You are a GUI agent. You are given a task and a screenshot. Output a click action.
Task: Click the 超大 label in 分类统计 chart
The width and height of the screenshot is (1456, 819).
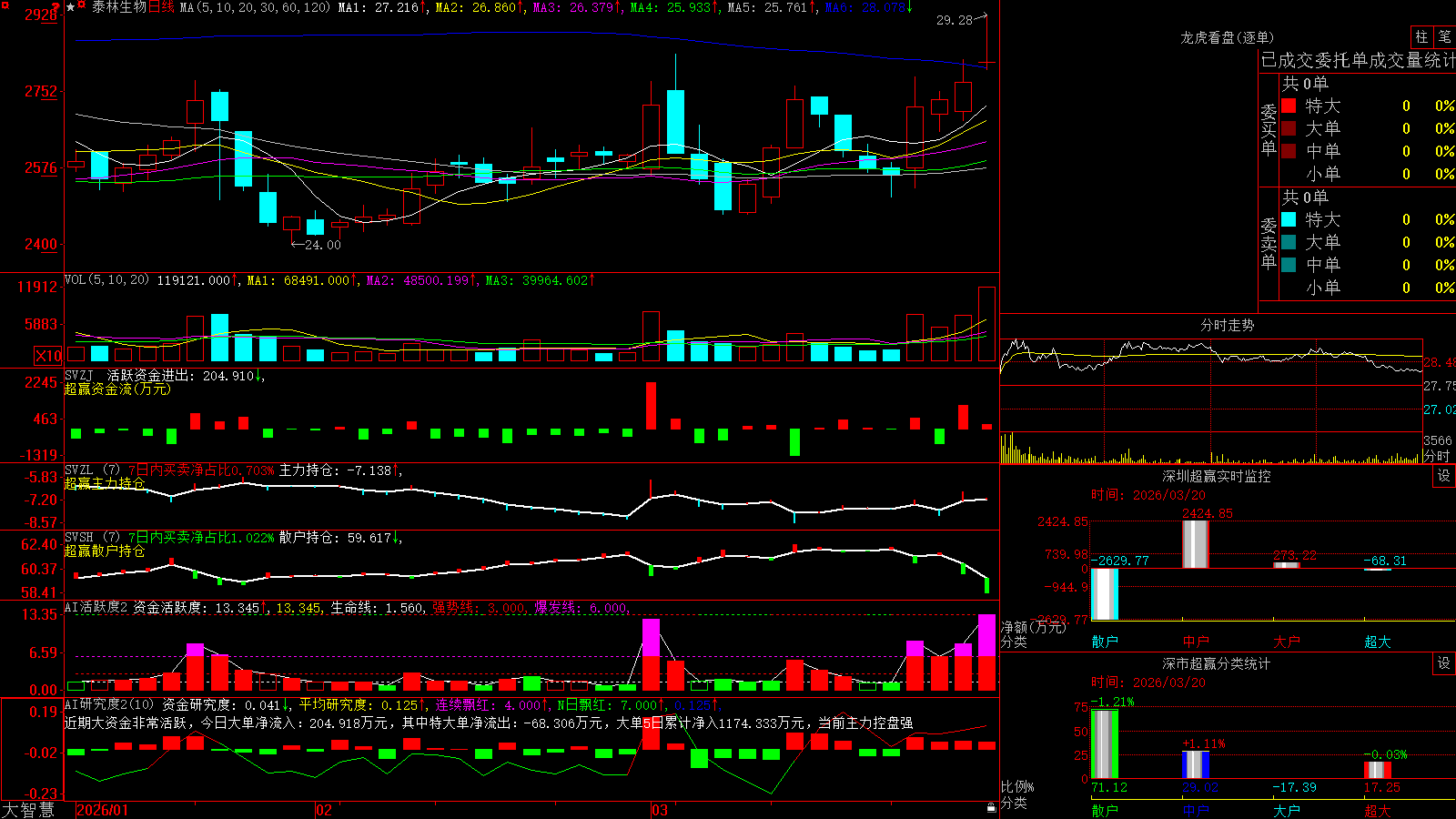pos(1378,810)
